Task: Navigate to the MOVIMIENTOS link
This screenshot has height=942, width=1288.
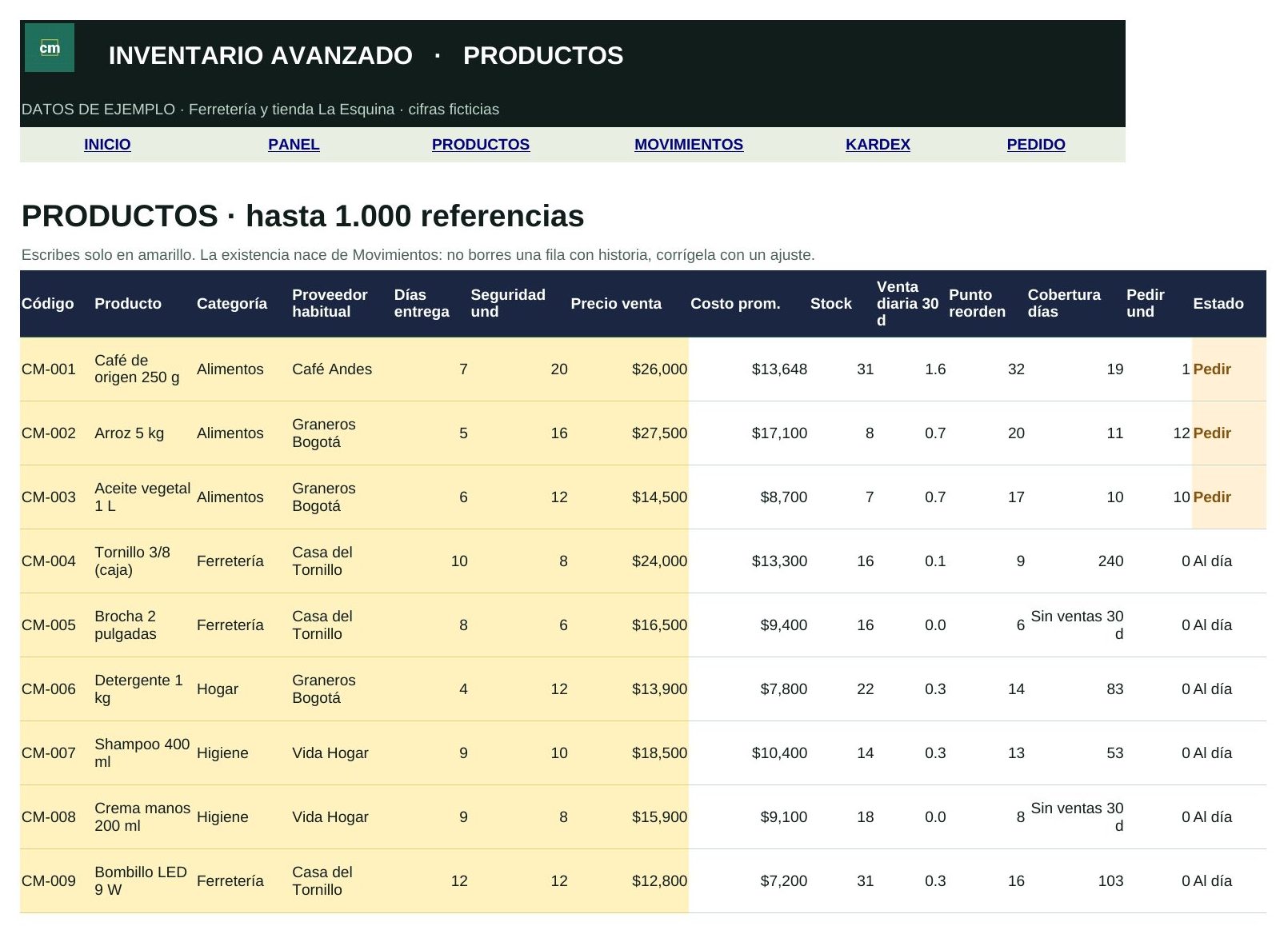Action: [689, 145]
